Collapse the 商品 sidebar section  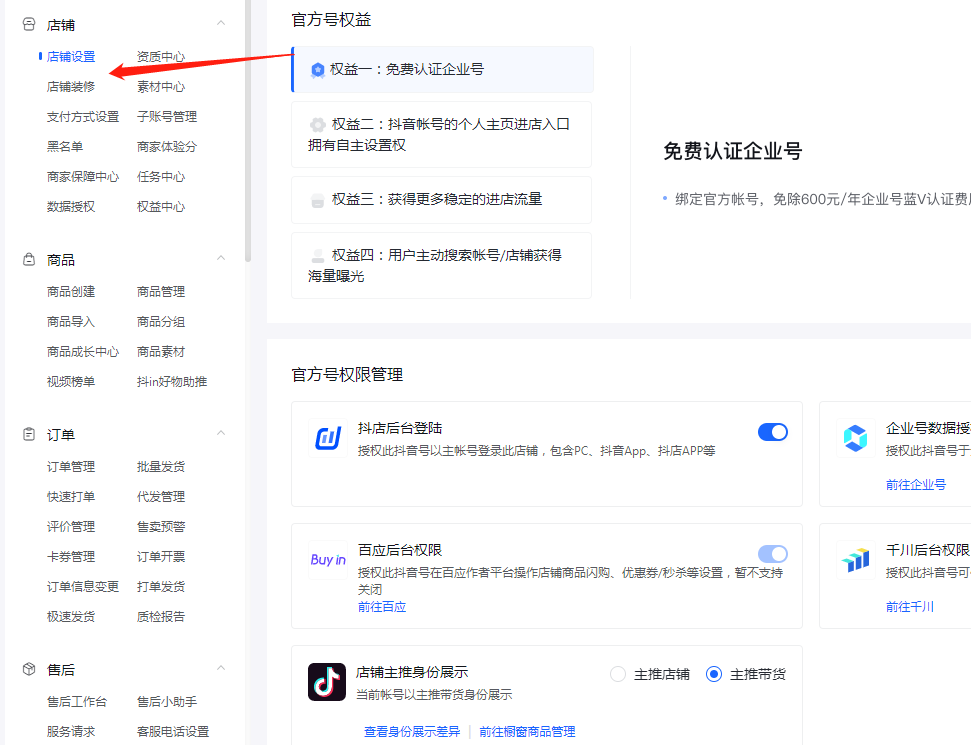point(221,258)
